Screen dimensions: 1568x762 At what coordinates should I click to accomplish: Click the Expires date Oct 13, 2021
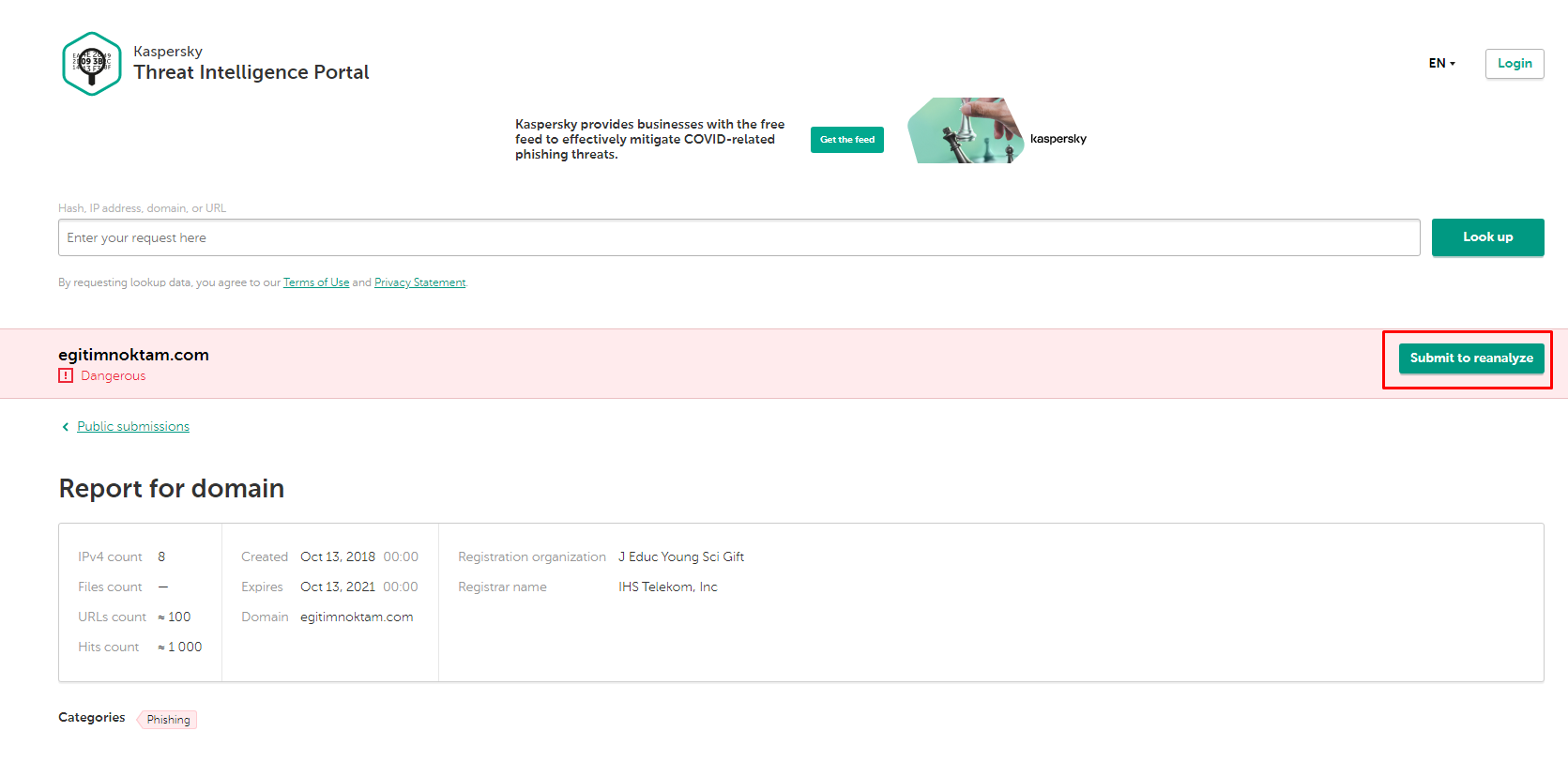coord(338,587)
